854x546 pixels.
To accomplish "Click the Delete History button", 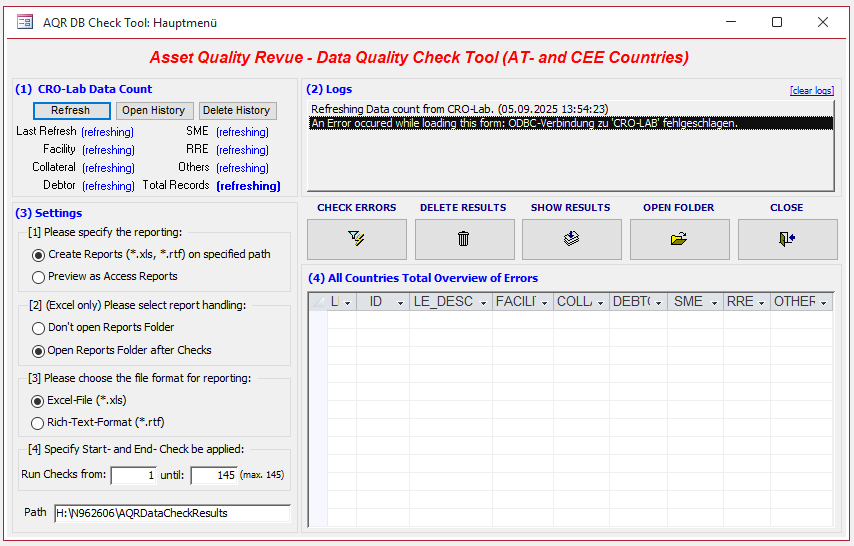I will (x=238, y=111).
